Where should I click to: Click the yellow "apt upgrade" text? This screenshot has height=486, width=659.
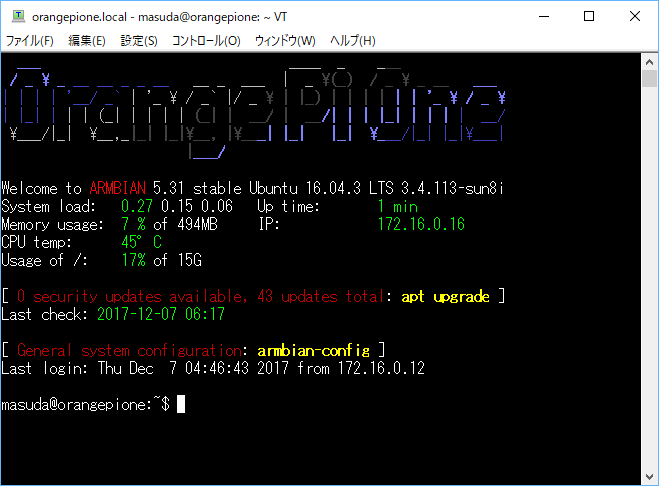(x=446, y=297)
